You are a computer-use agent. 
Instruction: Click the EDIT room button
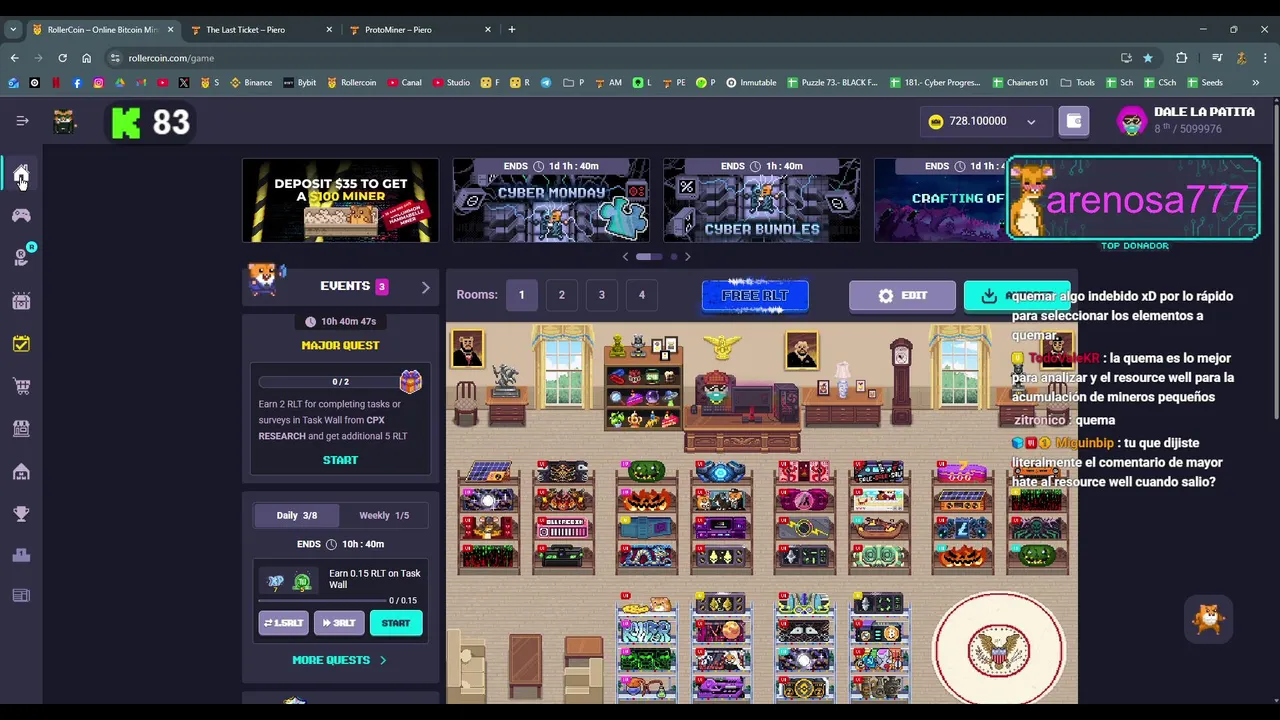(902, 296)
